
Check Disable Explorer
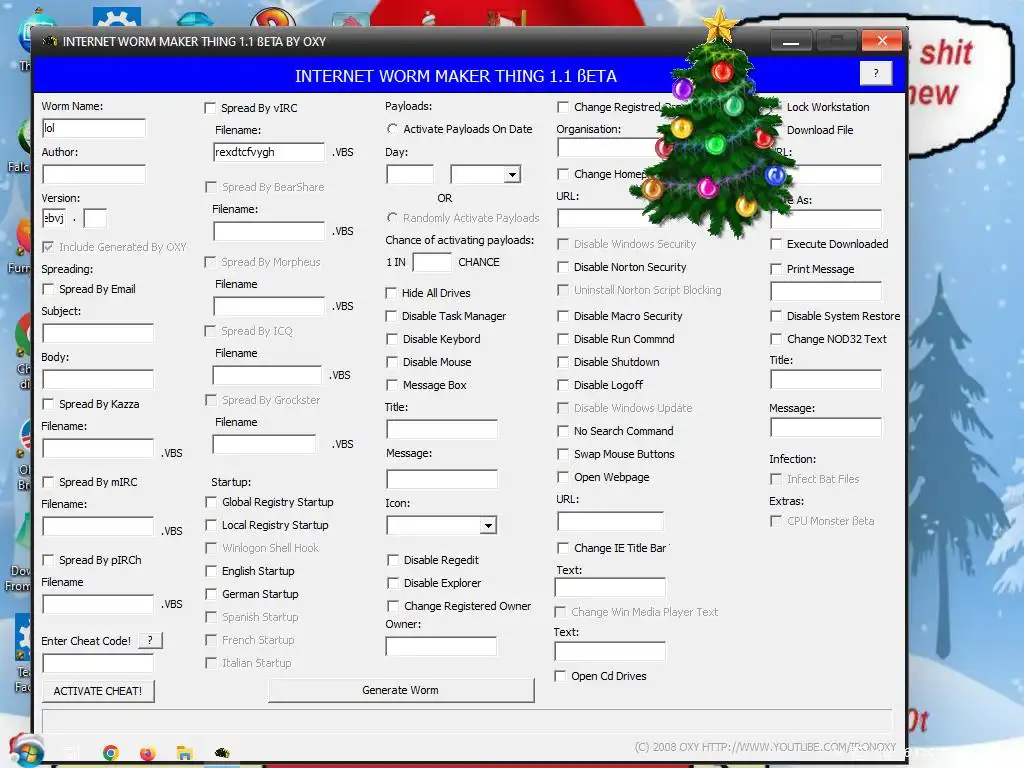pyautogui.click(x=392, y=583)
